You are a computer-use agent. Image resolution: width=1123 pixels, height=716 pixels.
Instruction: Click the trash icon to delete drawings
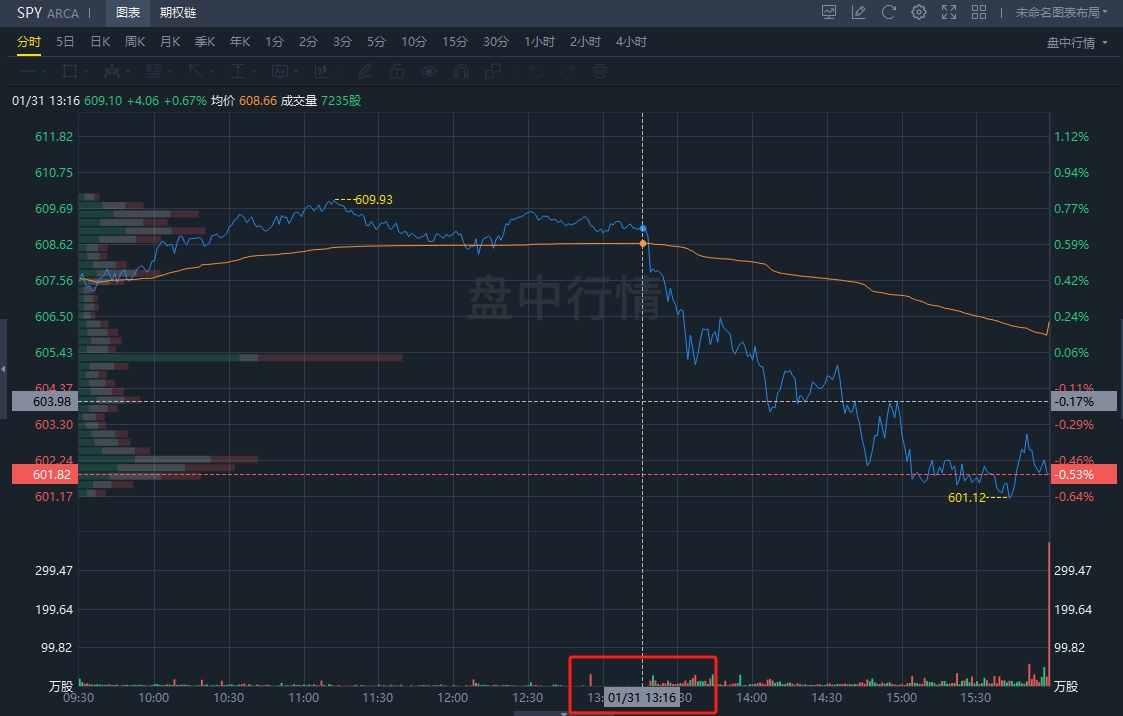tap(600, 71)
